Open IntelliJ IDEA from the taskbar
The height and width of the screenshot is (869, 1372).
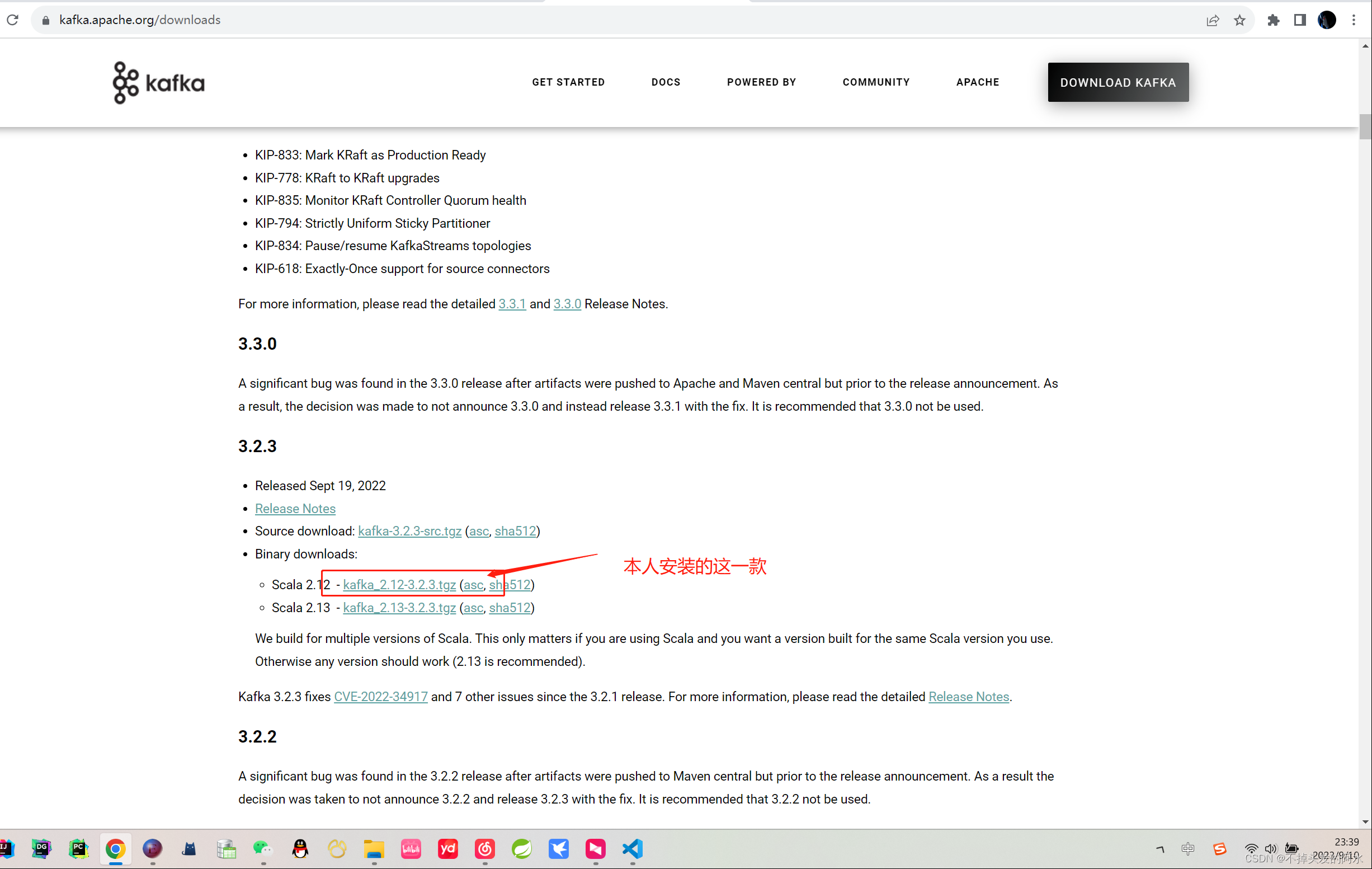pos(6,848)
